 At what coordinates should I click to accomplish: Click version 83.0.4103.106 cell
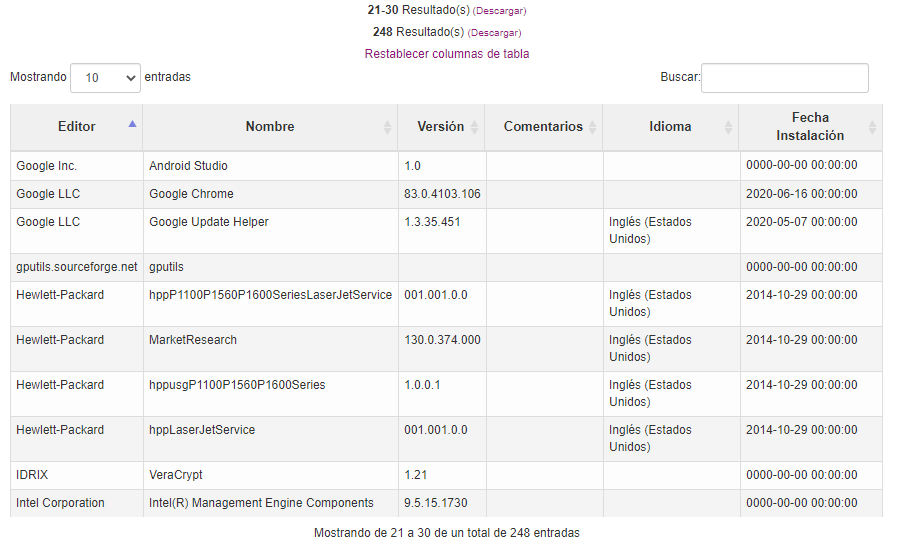442,194
